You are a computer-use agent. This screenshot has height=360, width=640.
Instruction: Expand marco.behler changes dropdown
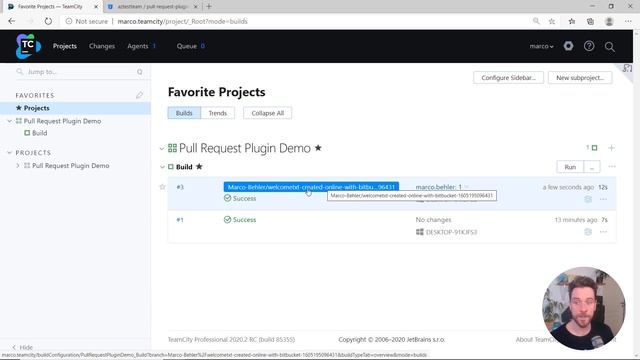(x=467, y=187)
